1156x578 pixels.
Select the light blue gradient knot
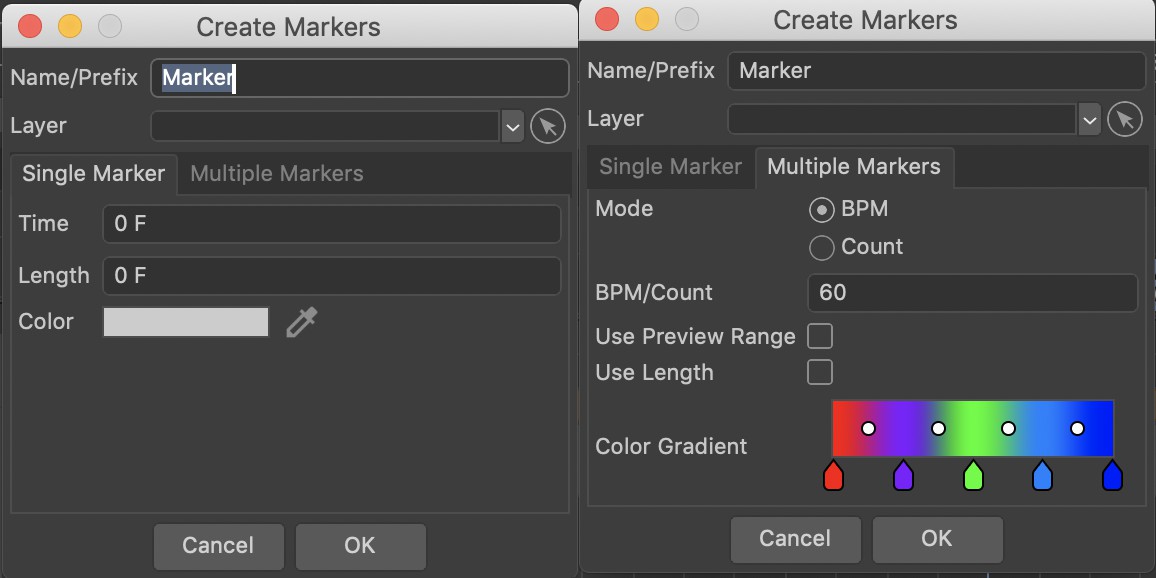[x=1042, y=476]
